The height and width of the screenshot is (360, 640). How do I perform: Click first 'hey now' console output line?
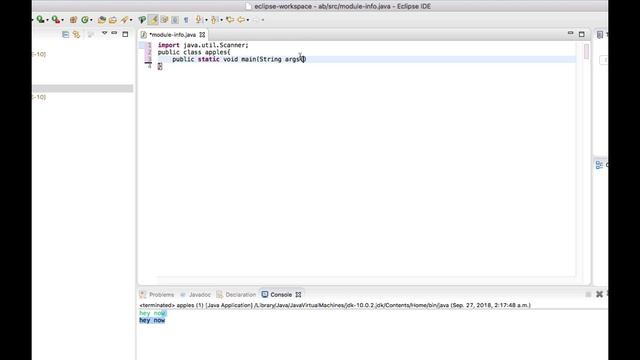152,313
